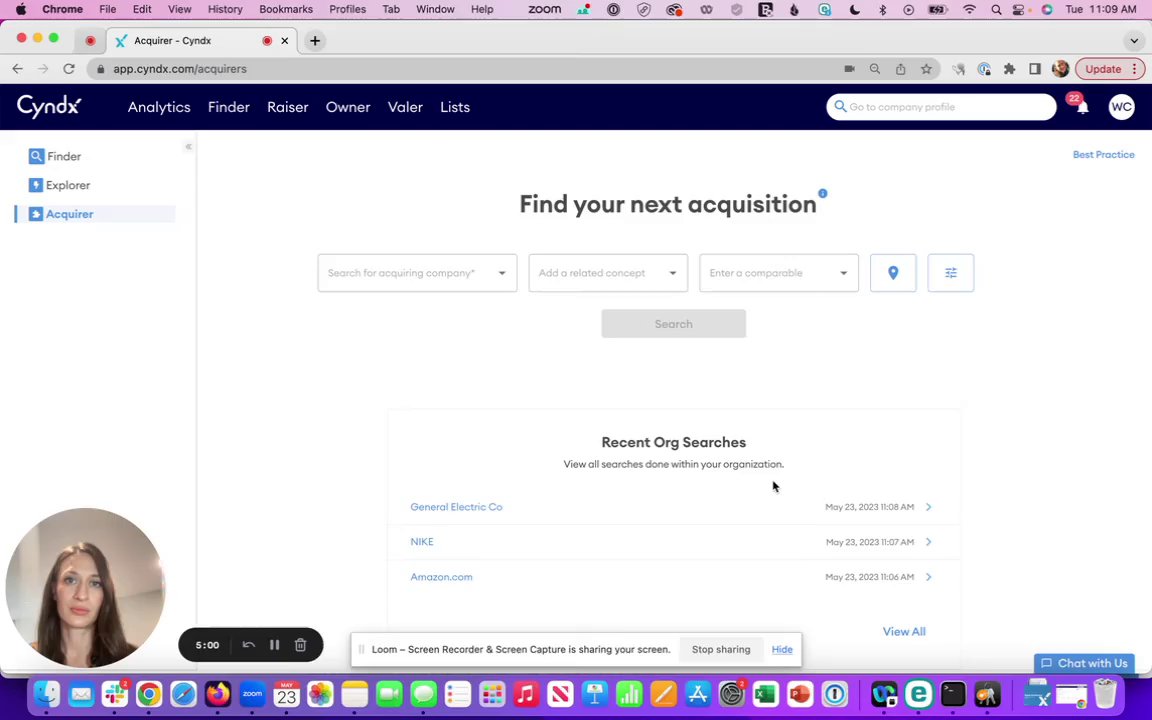Close the Acquirer - Cyndx tab
The image size is (1152, 720).
click(x=284, y=40)
